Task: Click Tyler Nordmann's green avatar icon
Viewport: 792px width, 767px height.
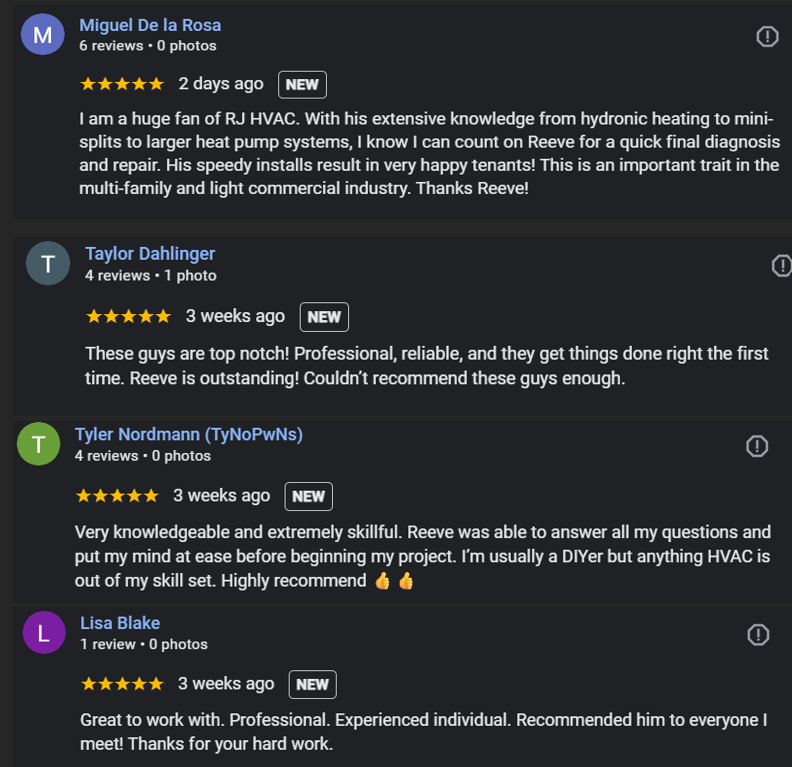Action: pos(39,444)
